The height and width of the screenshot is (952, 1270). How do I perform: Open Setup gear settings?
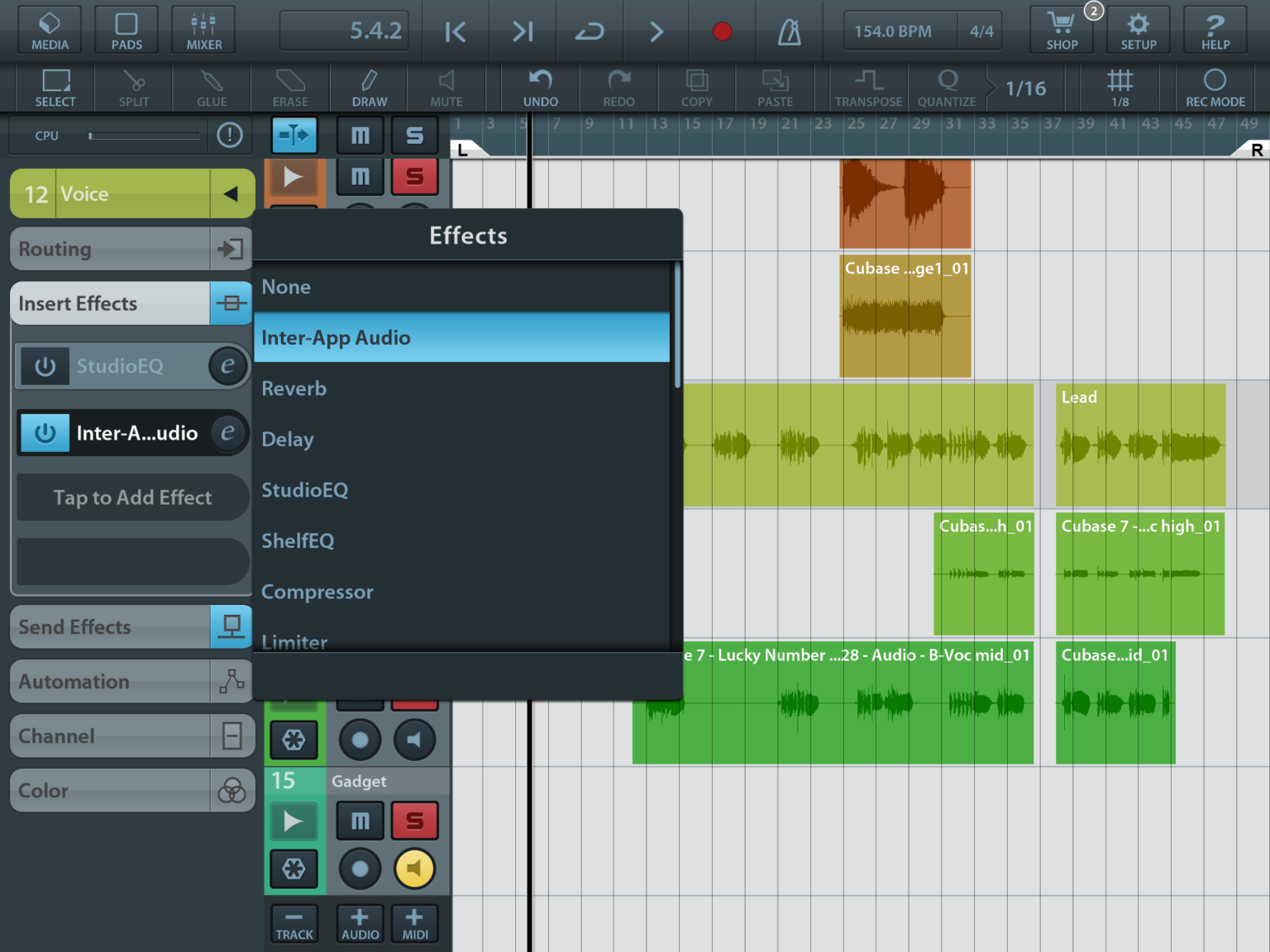(x=1139, y=31)
